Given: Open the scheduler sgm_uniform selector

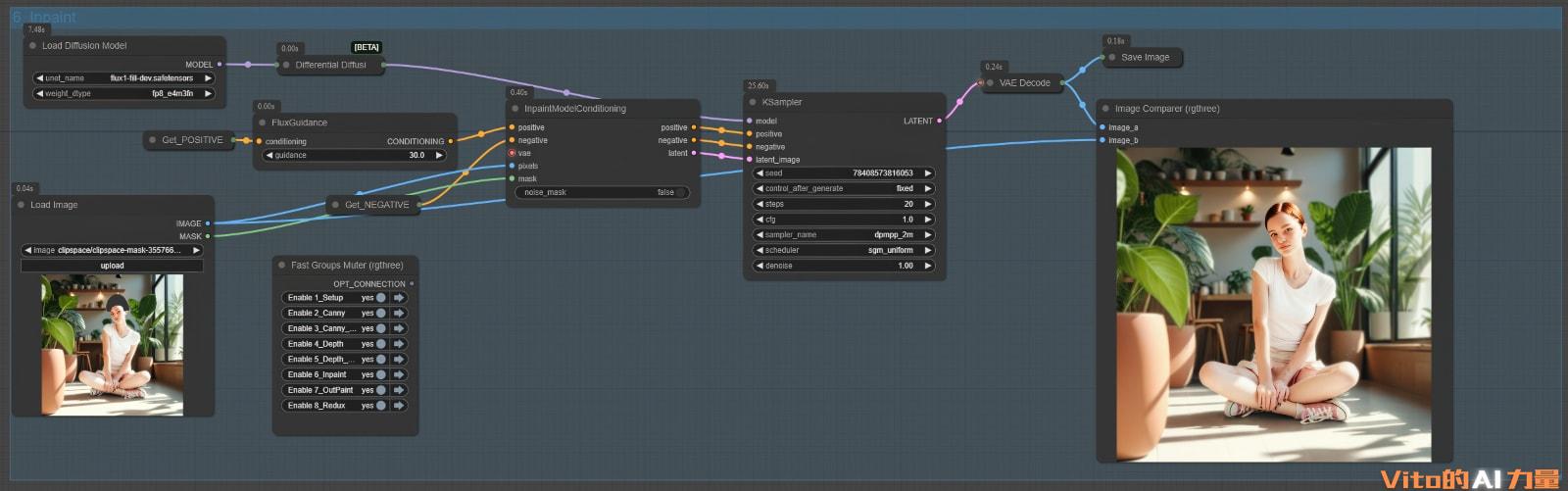Looking at the screenshot, I should (x=844, y=250).
